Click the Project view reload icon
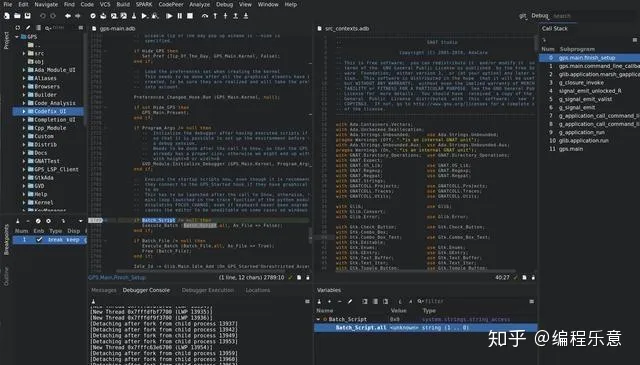Image resolution: width=640 pixels, height=365 pixels. click(18, 28)
